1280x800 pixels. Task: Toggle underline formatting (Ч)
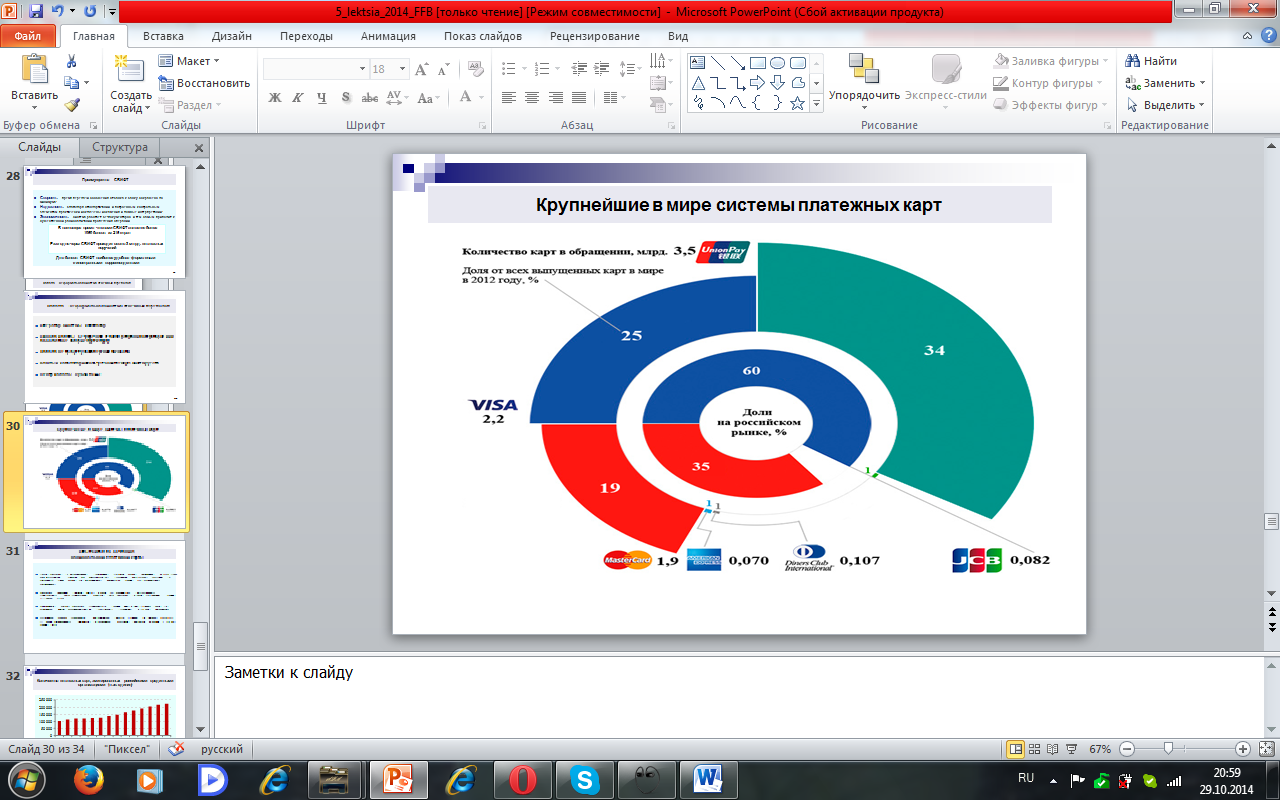click(321, 97)
